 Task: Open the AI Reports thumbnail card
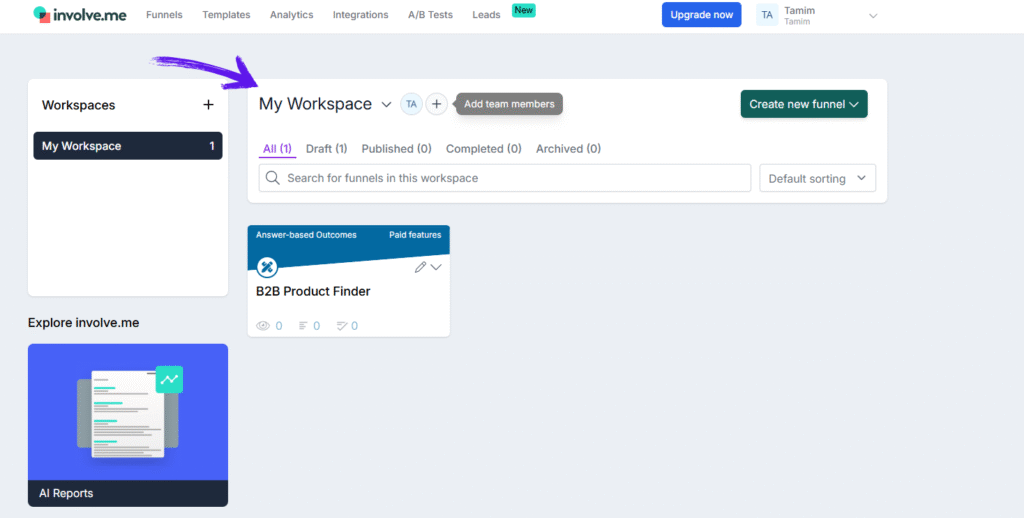(128, 424)
